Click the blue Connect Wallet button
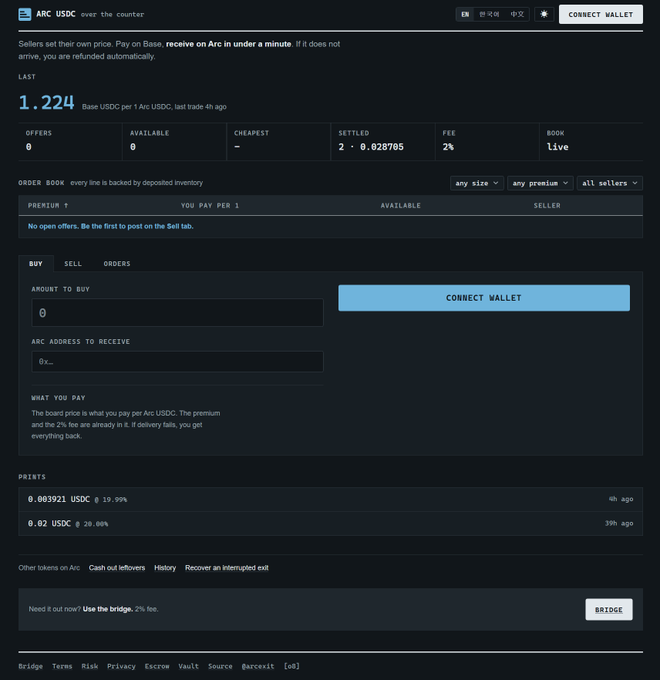660x680 pixels. point(484,298)
